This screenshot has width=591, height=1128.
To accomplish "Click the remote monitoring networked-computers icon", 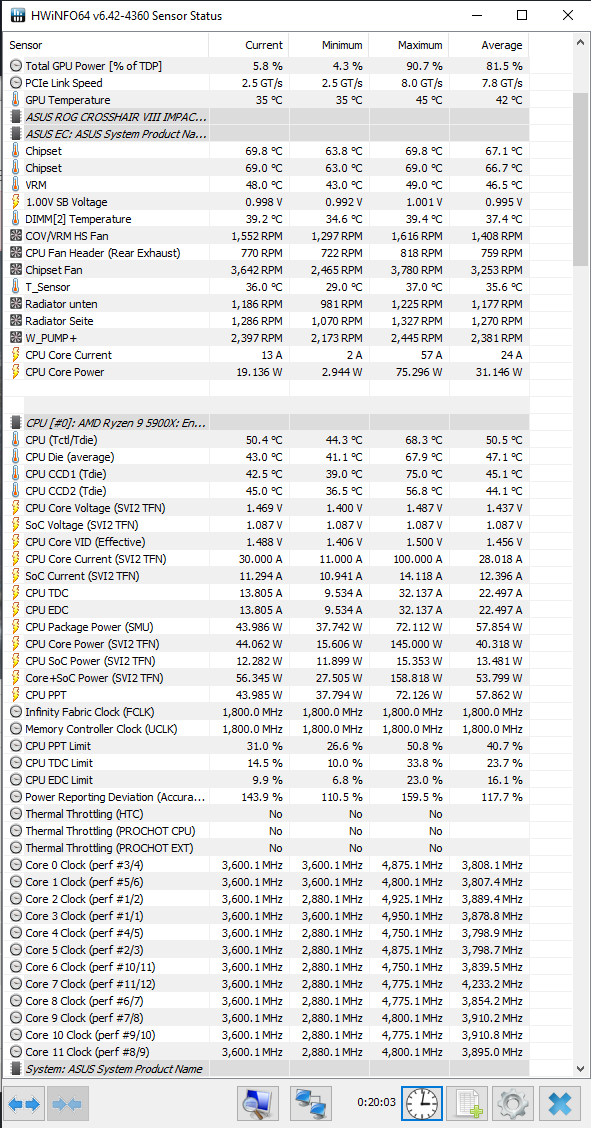I will pyautogui.click(x=310, y=1103).
